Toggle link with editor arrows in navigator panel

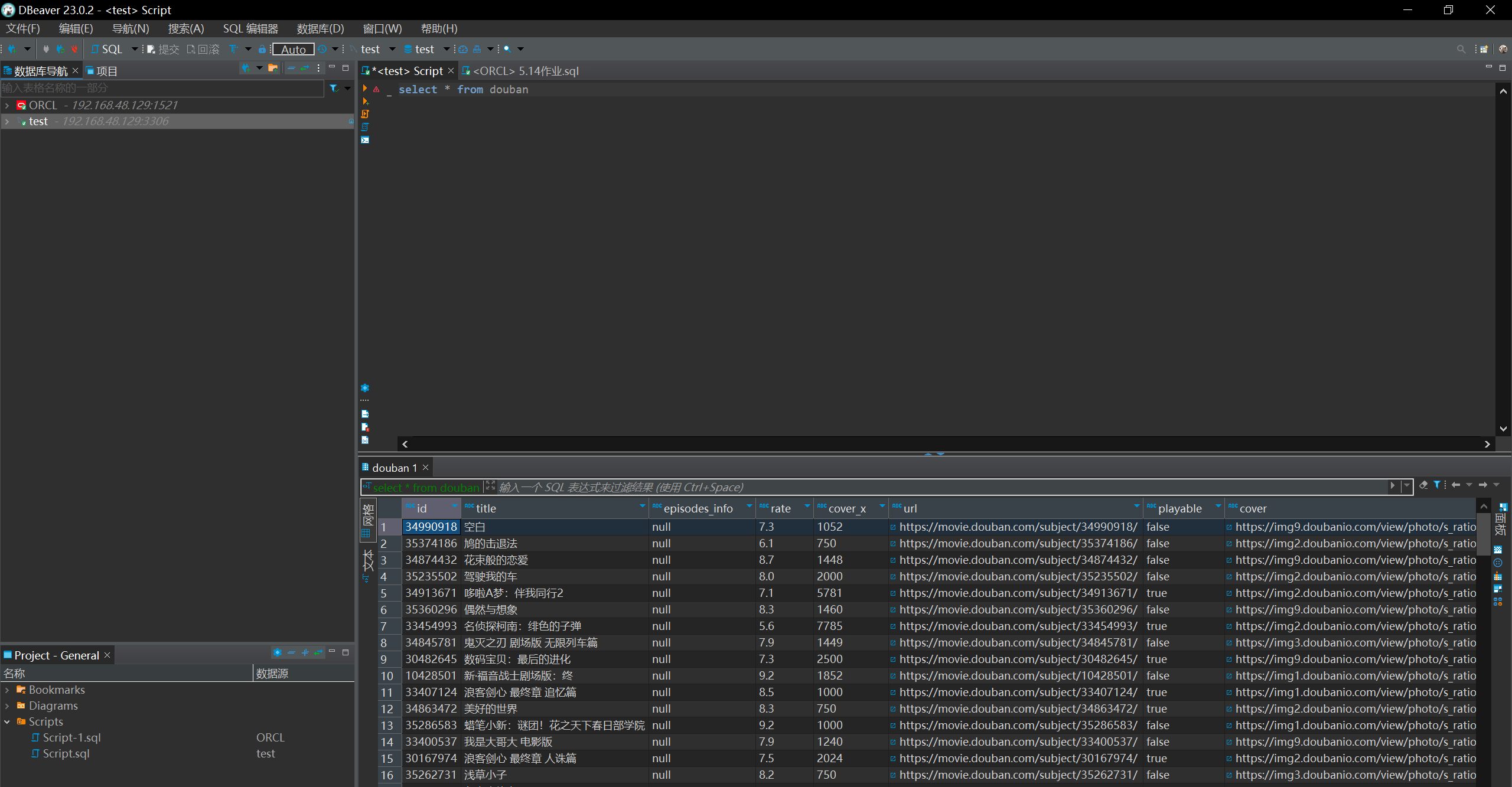click(x=305, y=68)
